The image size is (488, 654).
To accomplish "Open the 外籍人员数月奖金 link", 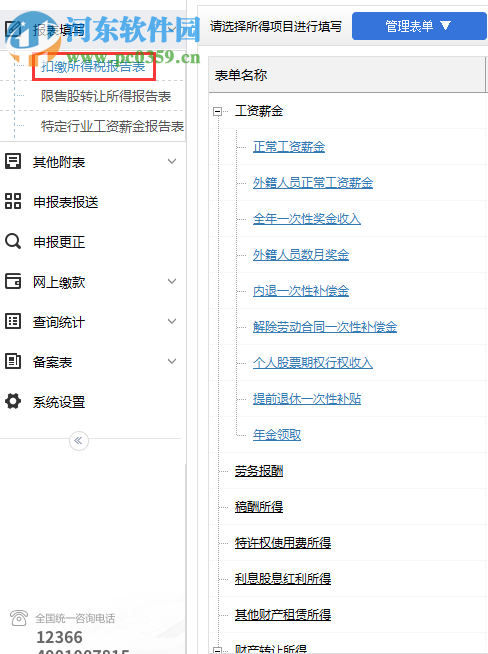I will click(301, 254).
